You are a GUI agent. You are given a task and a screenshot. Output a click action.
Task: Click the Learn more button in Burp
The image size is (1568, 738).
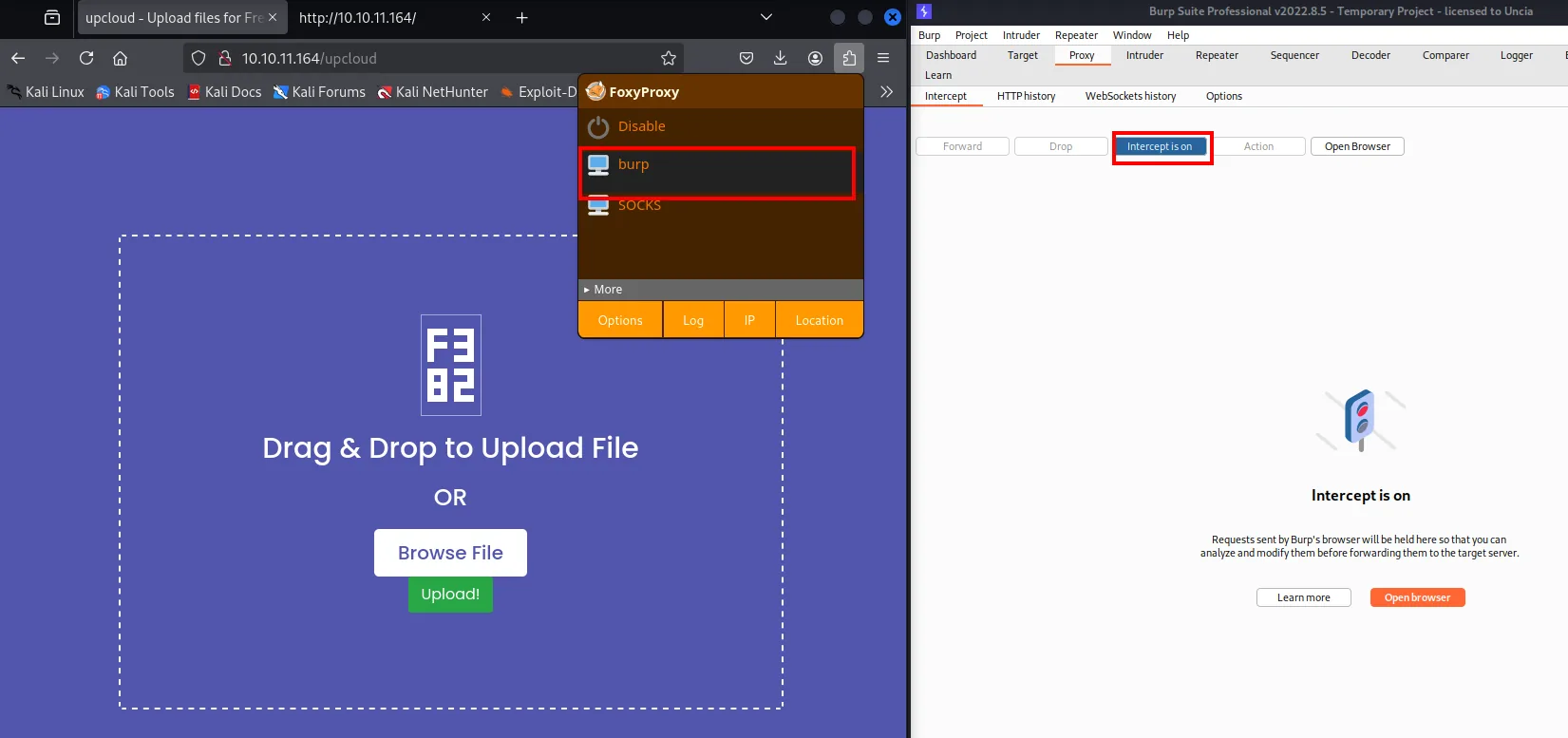1304,597
